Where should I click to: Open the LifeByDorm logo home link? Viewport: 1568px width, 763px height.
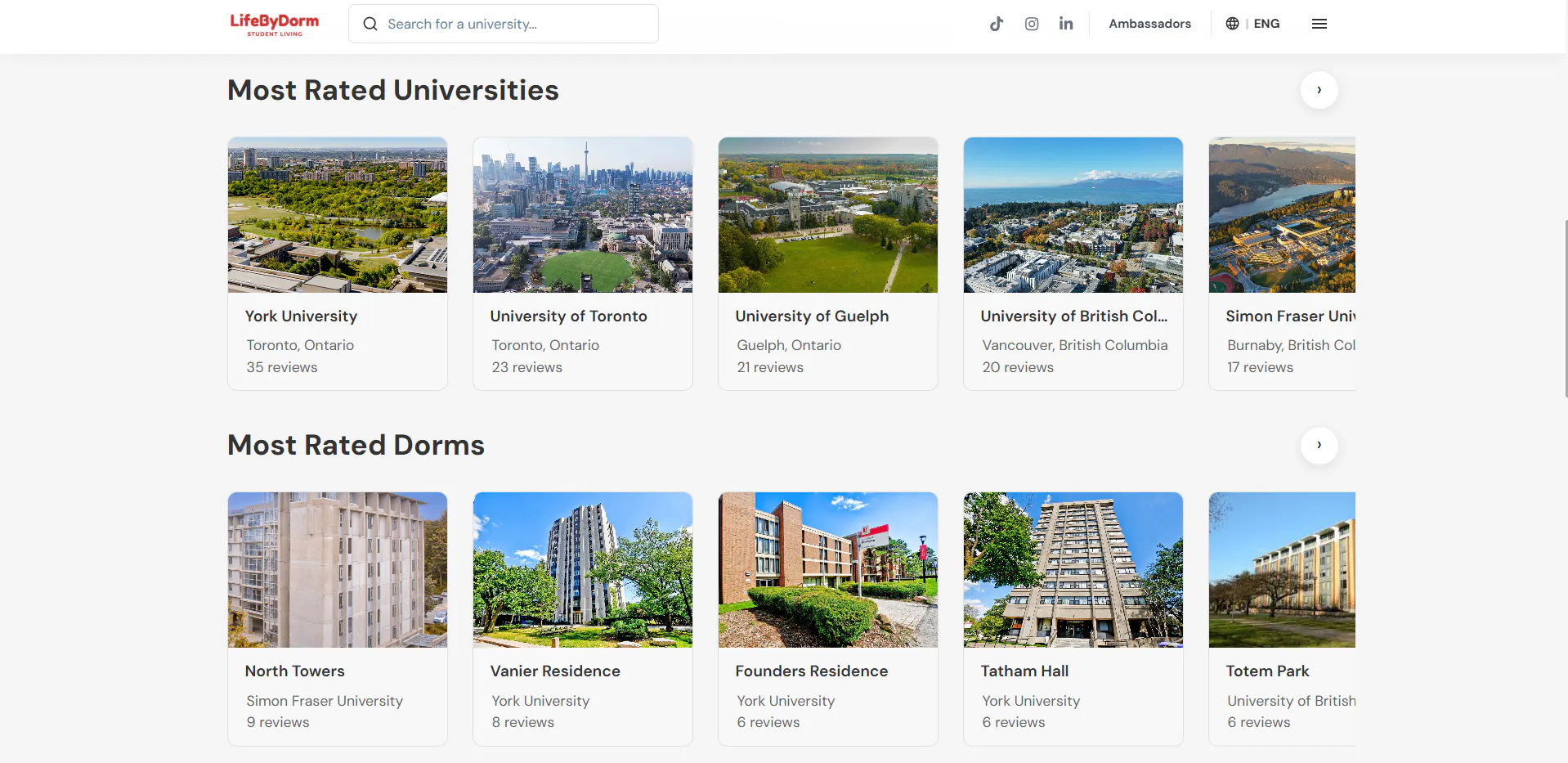pos(275,24)
